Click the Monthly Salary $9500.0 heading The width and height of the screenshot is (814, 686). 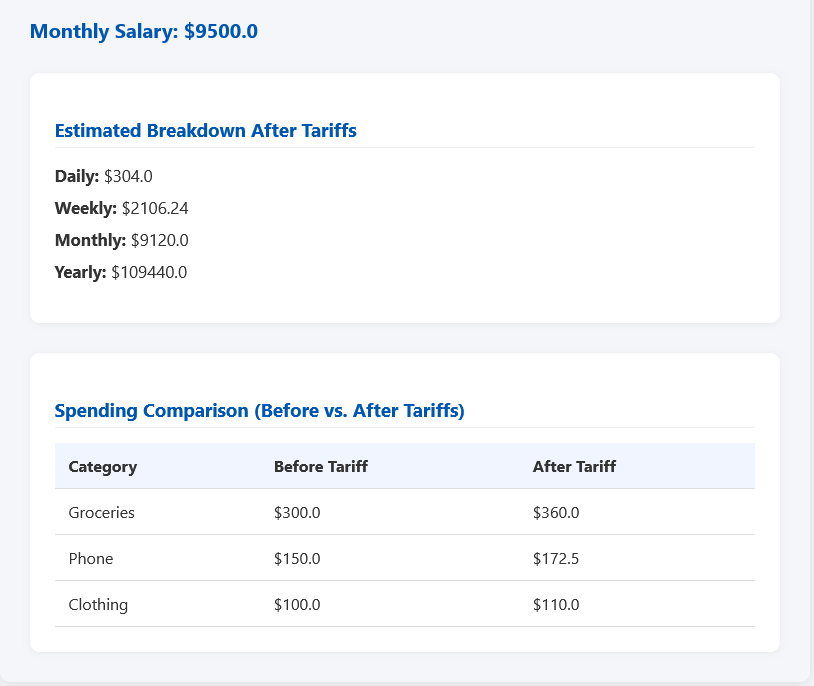144,32
